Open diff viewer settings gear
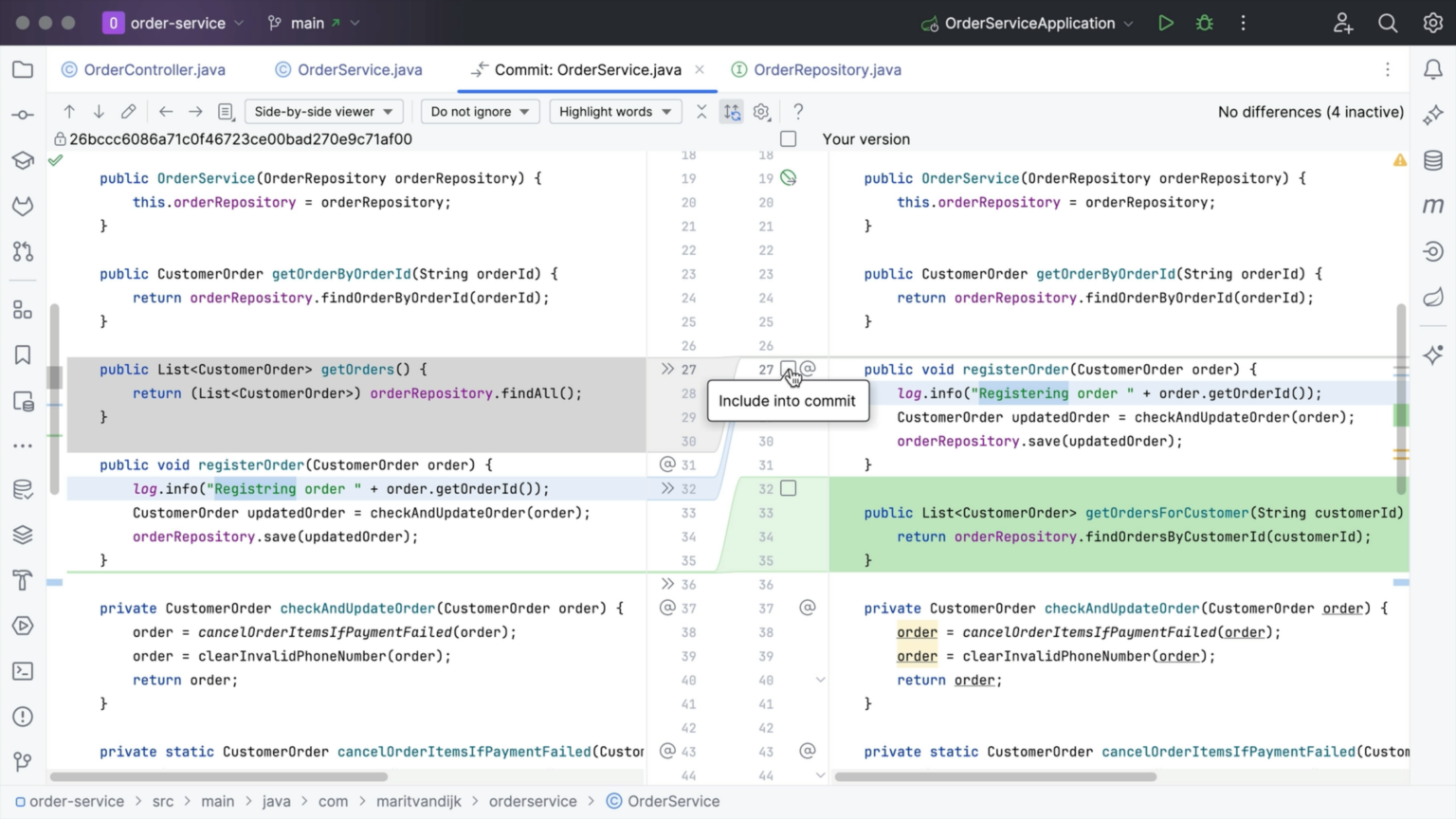This screenshot has height=819, width=1456. [x=761, y=111]
